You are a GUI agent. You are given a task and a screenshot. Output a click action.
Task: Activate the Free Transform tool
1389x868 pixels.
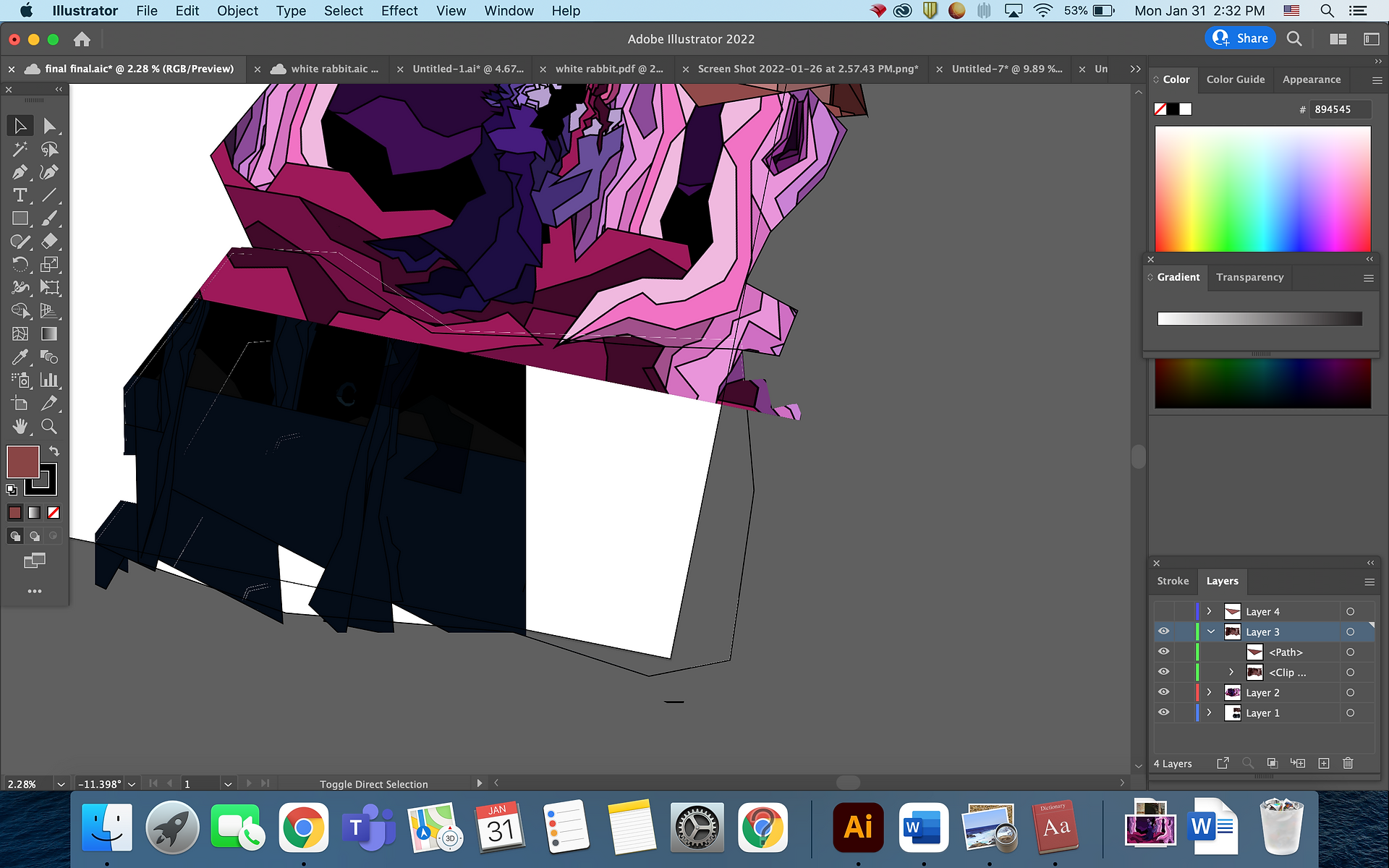pyautogui.click(x=49, y=288)
